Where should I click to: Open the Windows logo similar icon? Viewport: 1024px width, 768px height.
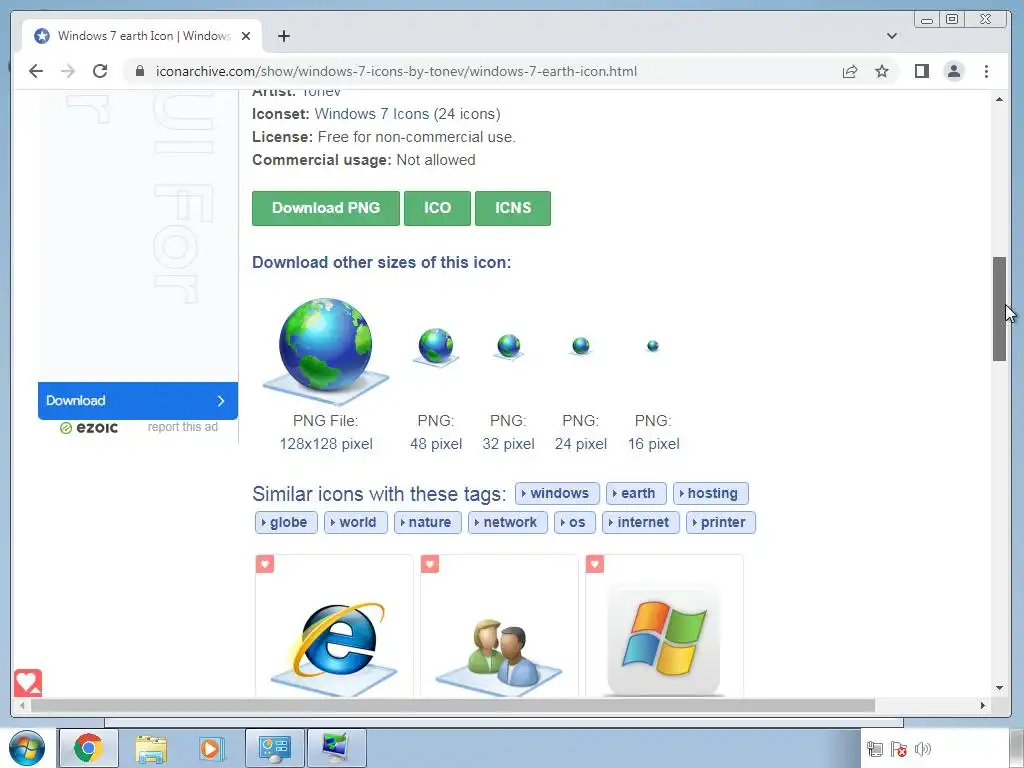664,640
